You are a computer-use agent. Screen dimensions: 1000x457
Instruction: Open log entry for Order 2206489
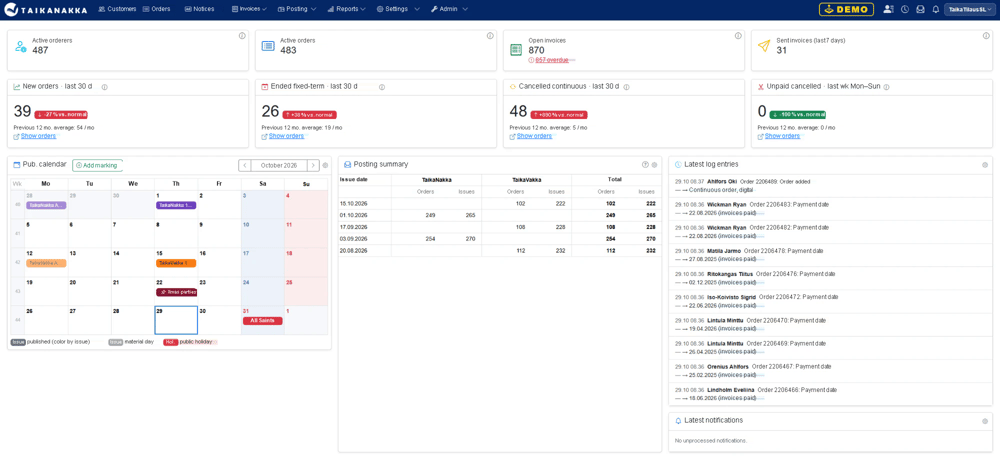pyautogui.click(x=830, y=185)
